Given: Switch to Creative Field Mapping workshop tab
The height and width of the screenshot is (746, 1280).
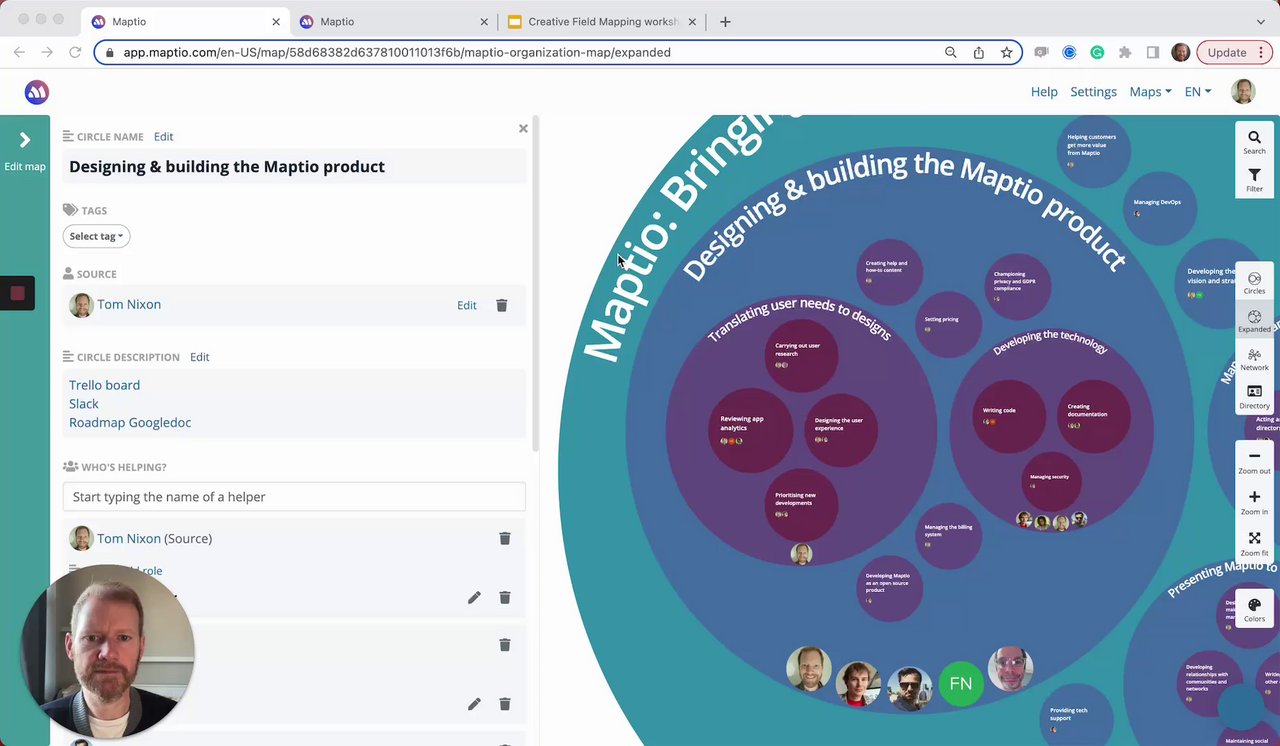Looking at the screenshot, I should (600, 21).
